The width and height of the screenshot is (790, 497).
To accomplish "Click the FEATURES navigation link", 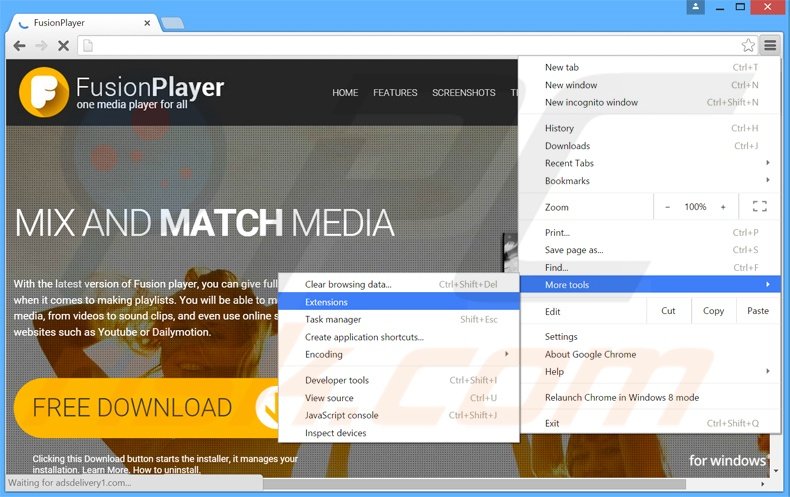I will point(395,93).
